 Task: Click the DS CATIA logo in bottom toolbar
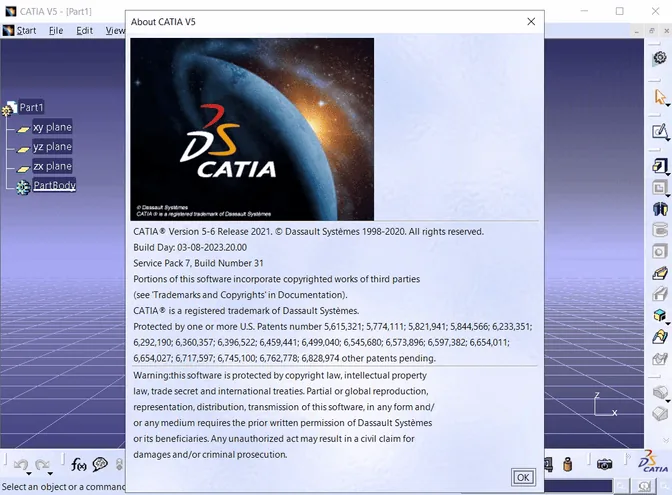pyautogui.click(x=652, y=462)
